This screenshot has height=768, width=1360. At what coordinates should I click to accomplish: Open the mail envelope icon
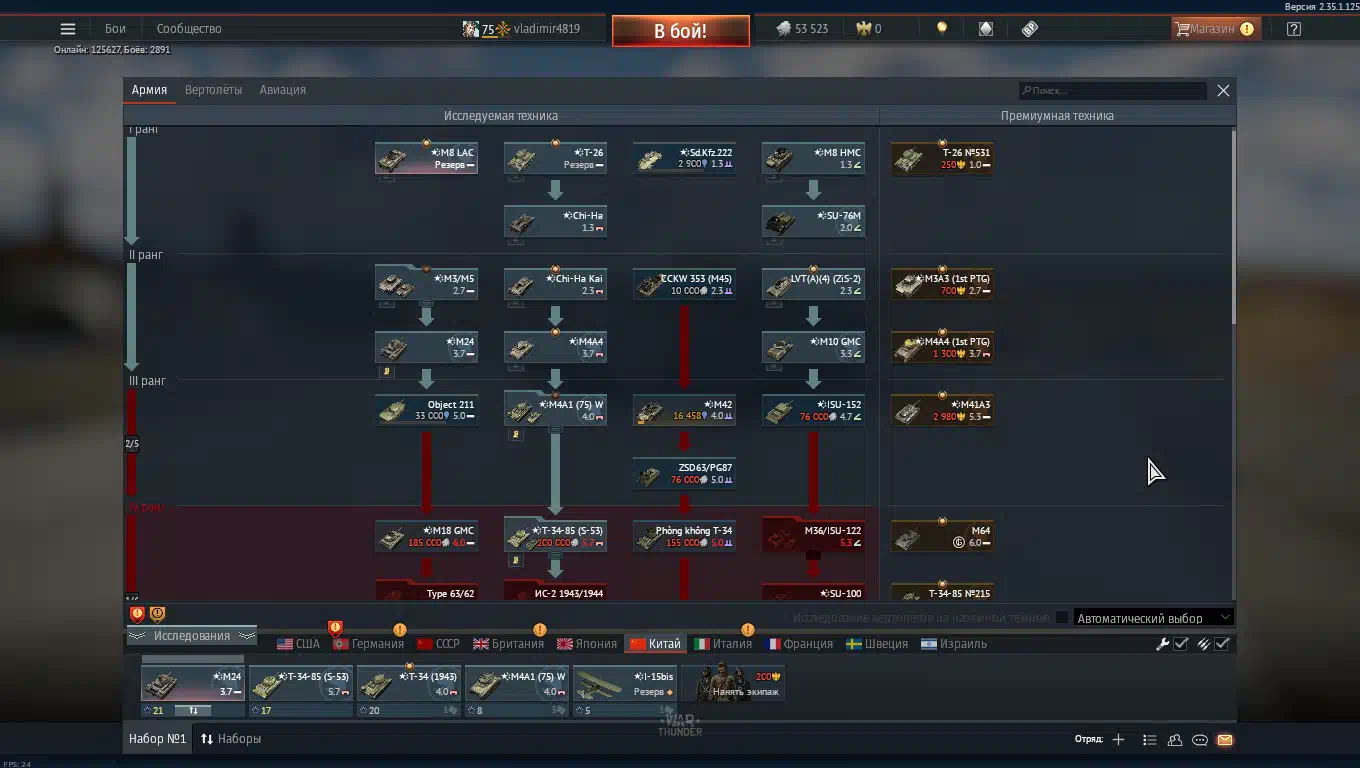pos(1225,740)
